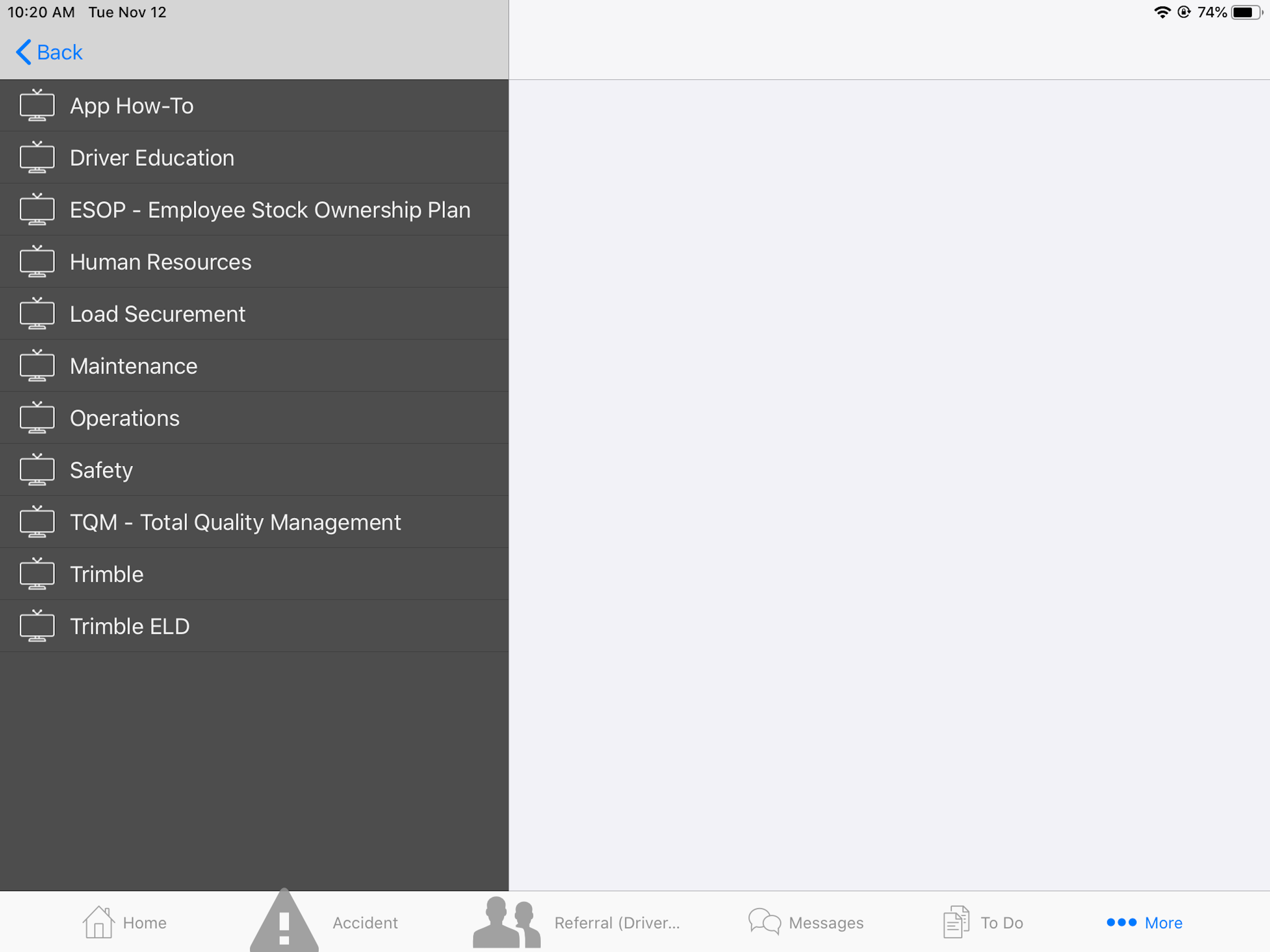1270x952 pixels.
Task: Tap the TV icon beside Driver Education
Action: (x=37, y=157)
